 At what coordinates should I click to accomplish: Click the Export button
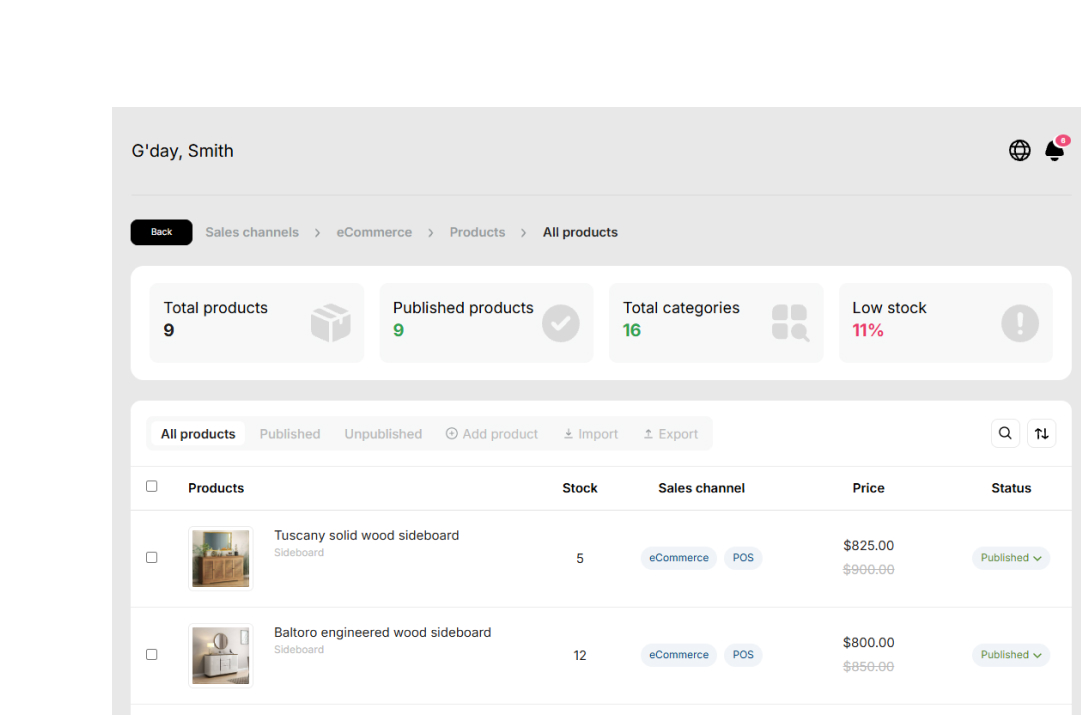click(x=671, y=434)
